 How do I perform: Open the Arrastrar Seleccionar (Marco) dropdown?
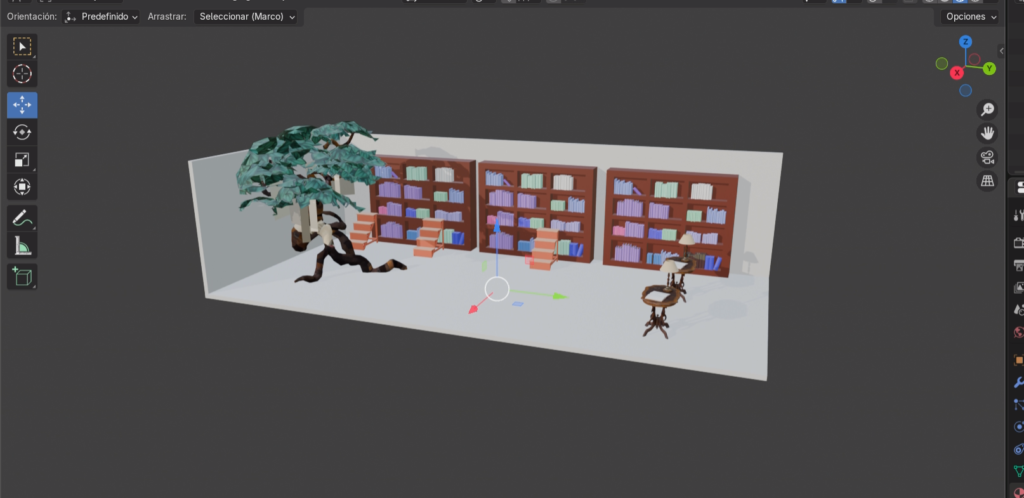pyautogui.click(x=246, y=17)
